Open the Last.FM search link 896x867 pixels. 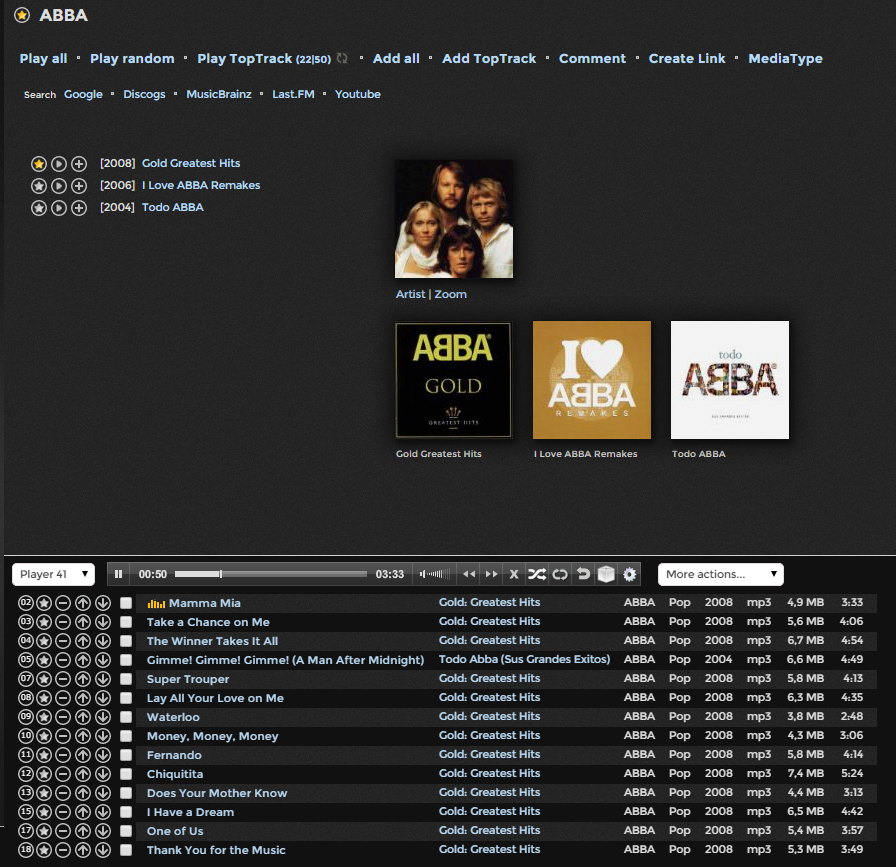[293, 95]
